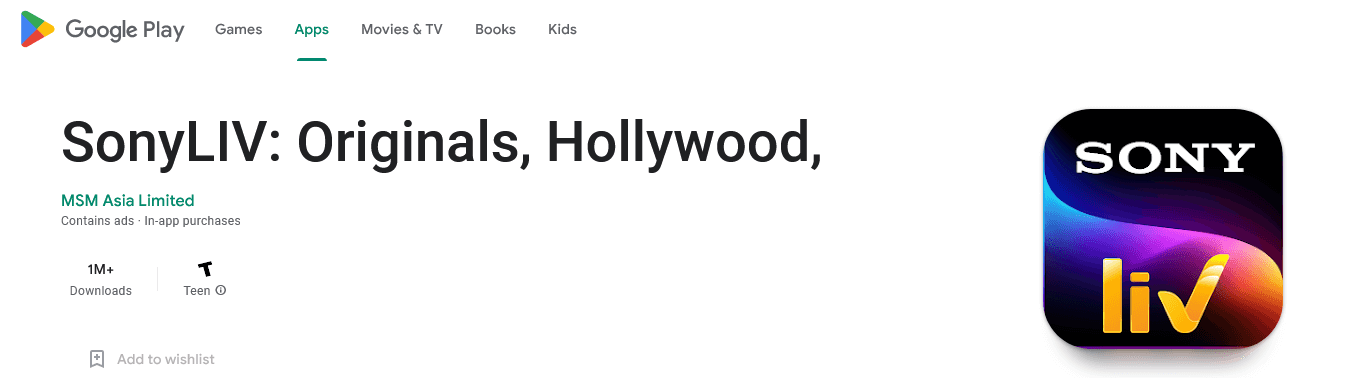Click the Teen rating T icon
Image resolution: width=1354 pixels, height=378 pixels.
pos(205,269)
